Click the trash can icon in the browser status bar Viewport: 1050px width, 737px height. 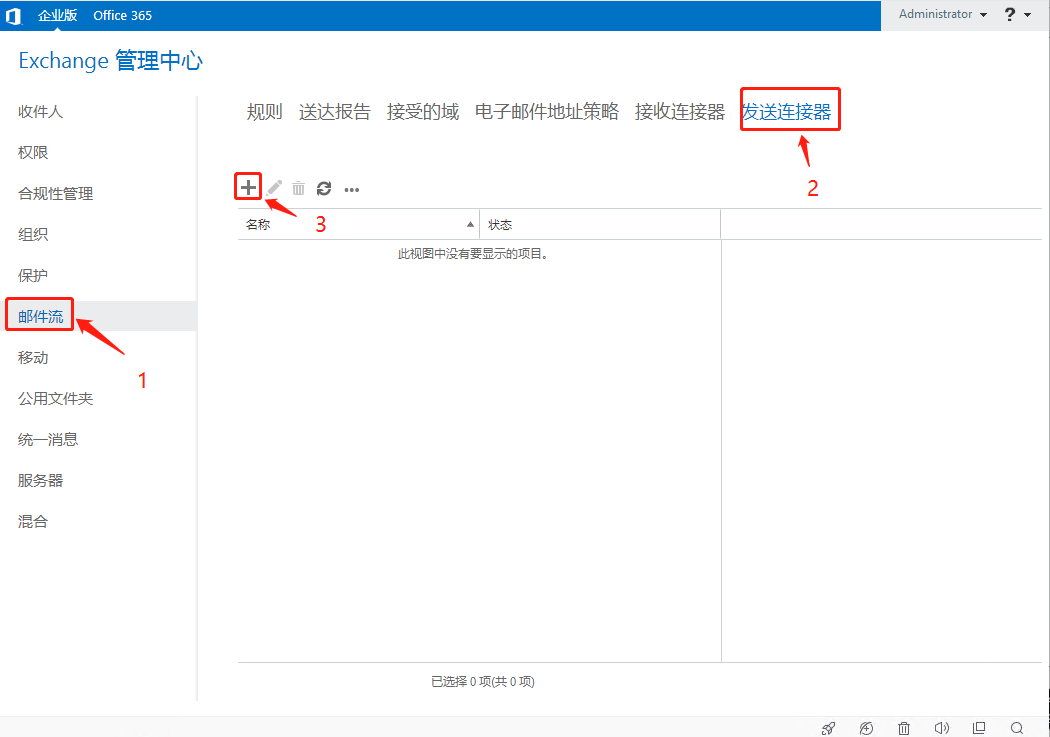pyautogui.click(x=904, y=728)
